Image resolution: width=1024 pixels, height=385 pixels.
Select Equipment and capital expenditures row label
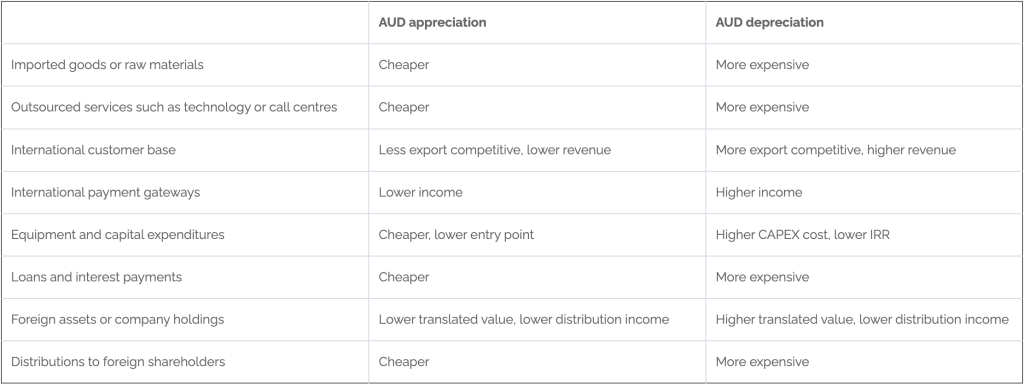click(x=118, y=235)
